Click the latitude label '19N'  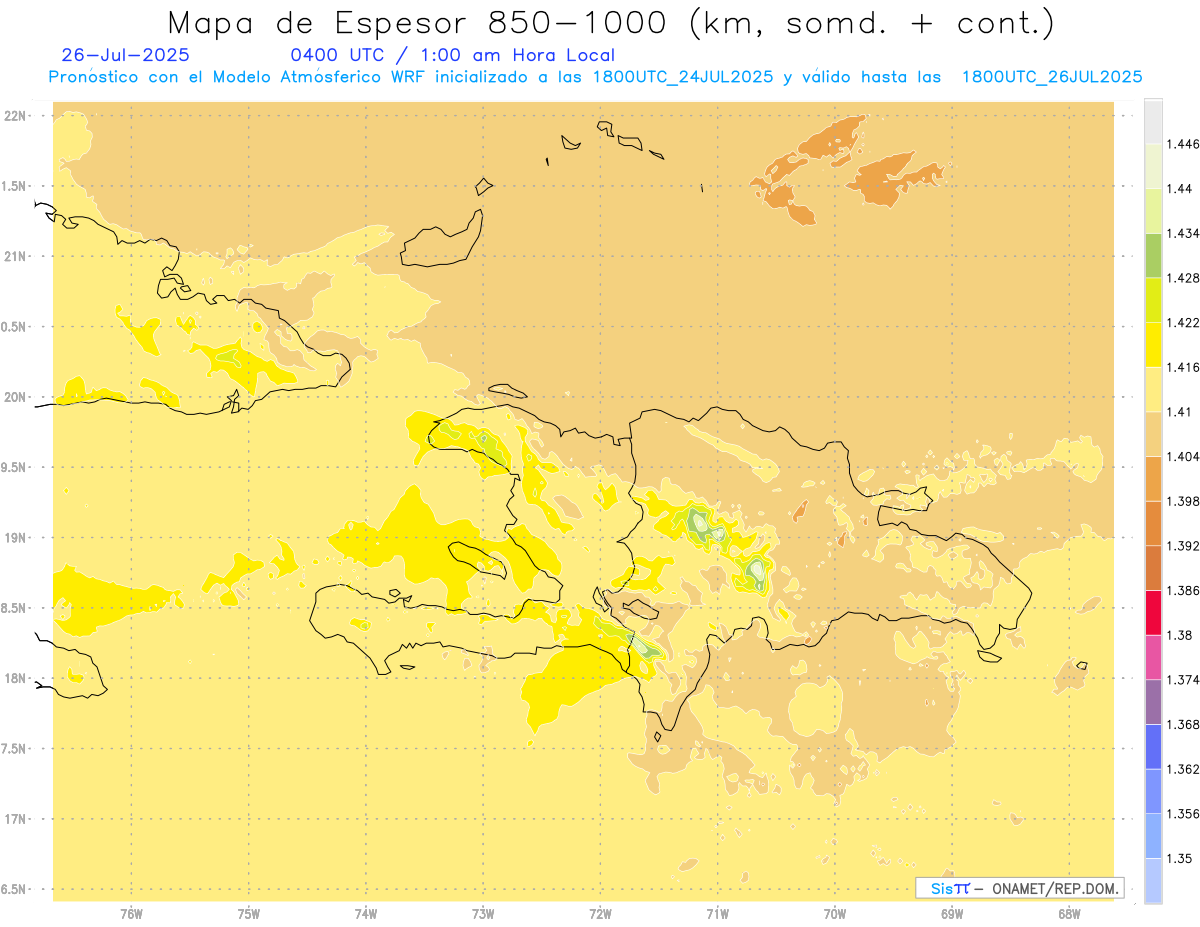pyautogui.click(x=14, y=538)
